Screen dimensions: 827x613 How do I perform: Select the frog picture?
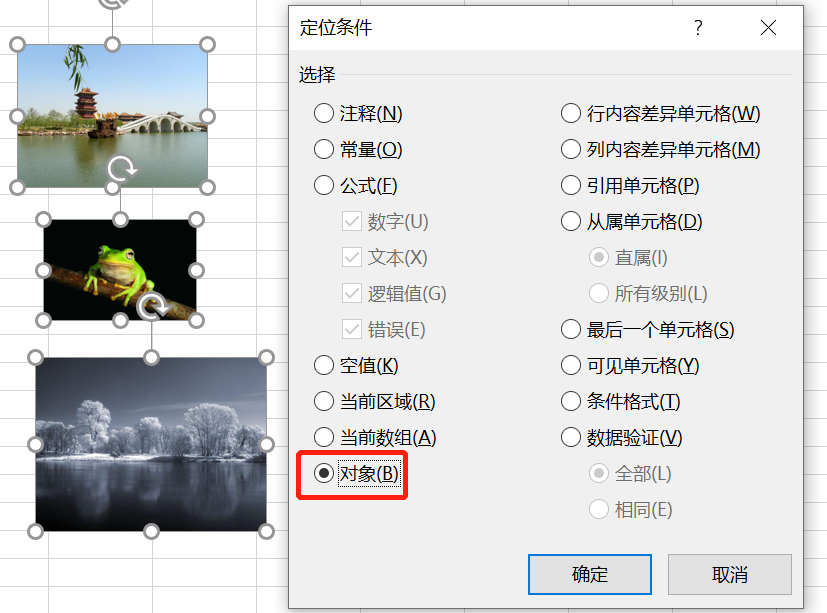120,270
